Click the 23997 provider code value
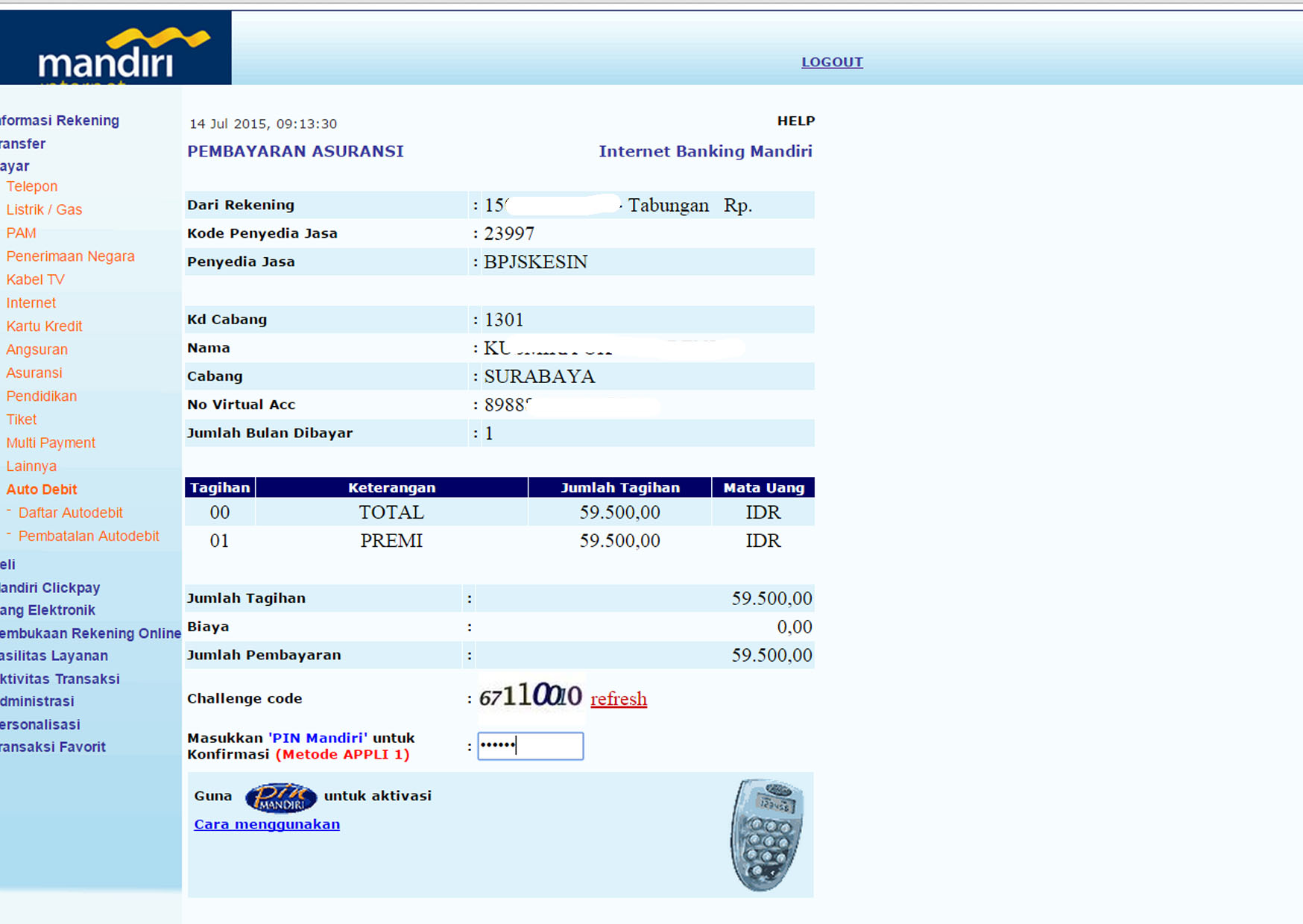Image resolution: width=1303 pixels, height=924 pixels. coord(509,234)
